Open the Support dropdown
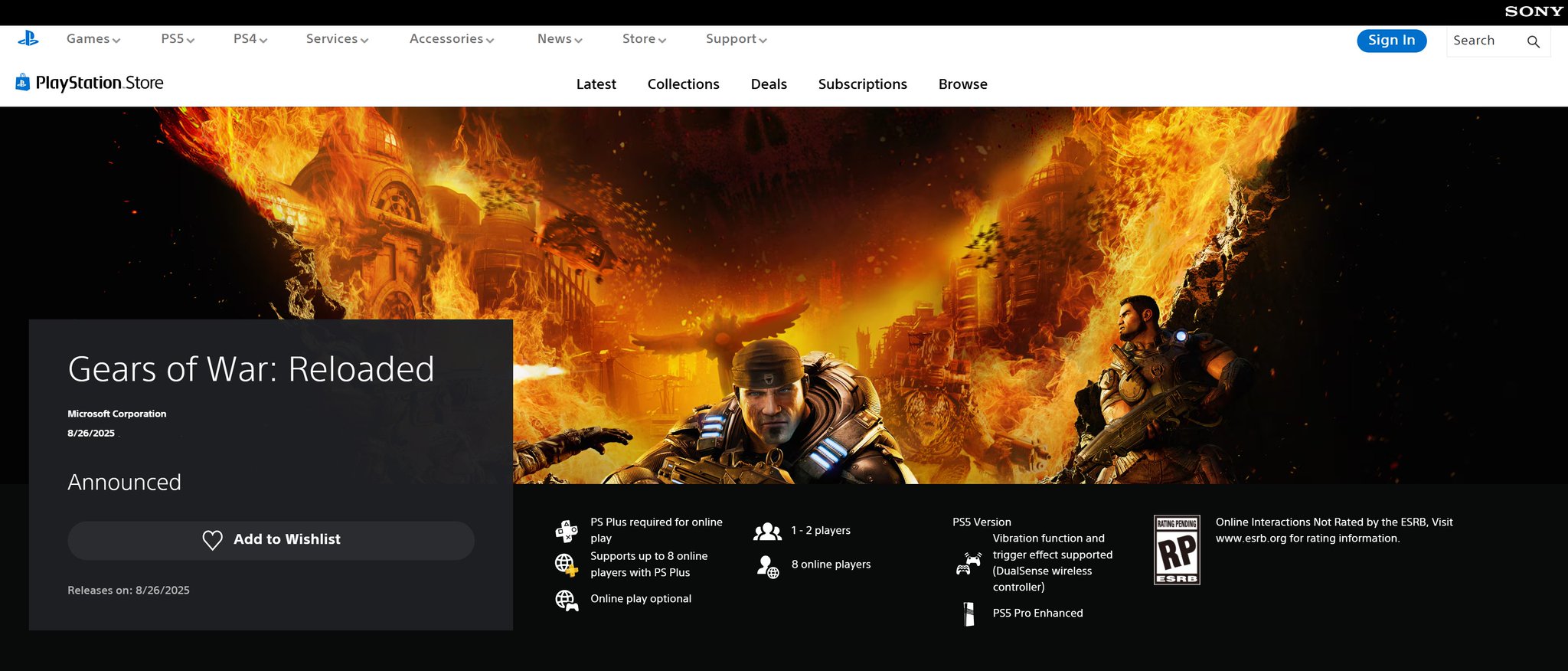Screen dimensions: 1568x671 736,39
